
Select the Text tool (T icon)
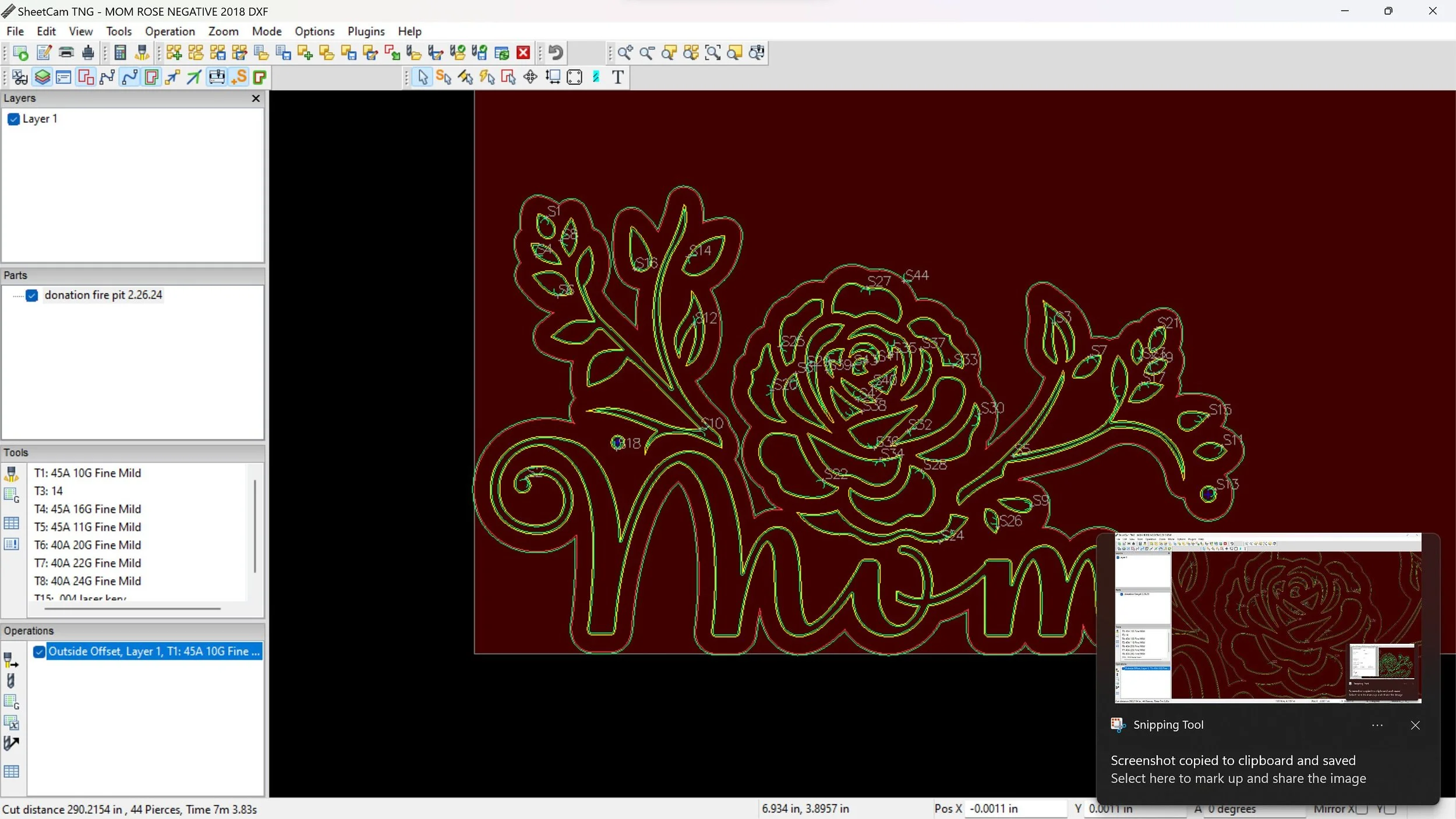click(617, 77)
